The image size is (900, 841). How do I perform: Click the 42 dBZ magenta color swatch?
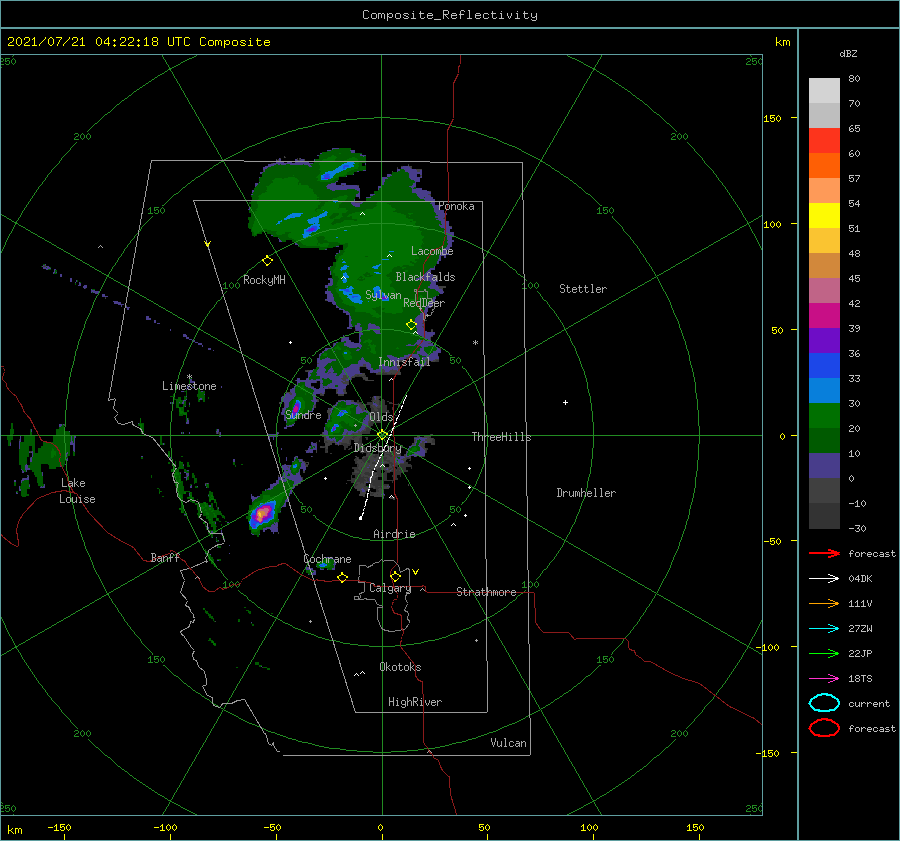pos(824,316)
